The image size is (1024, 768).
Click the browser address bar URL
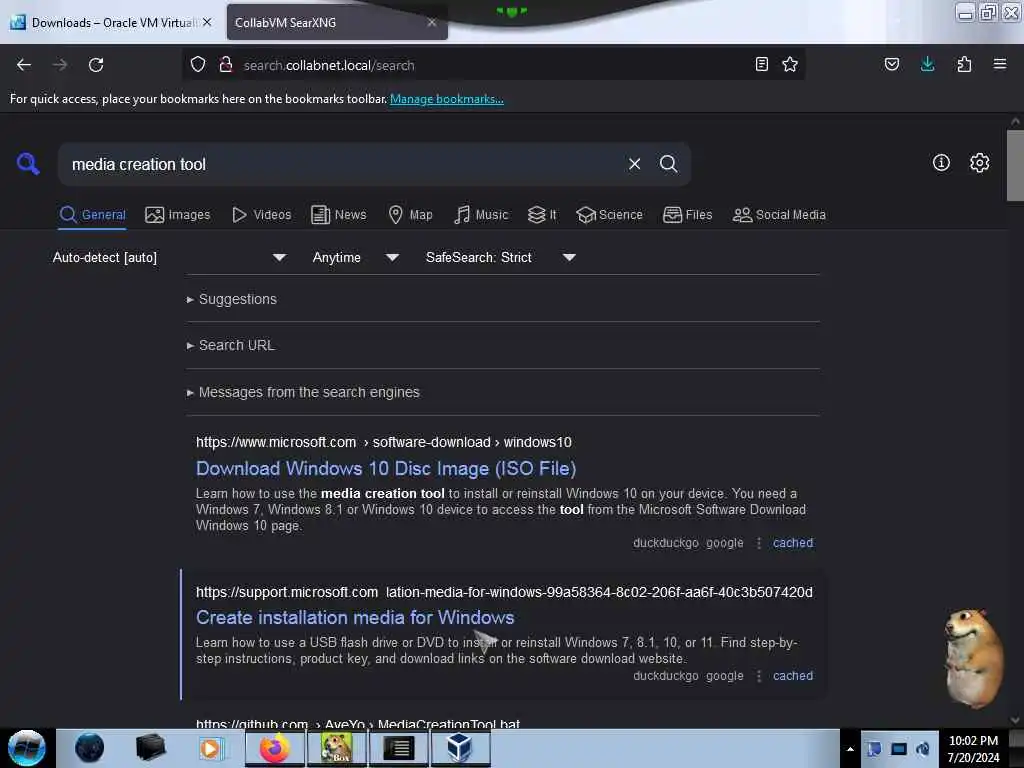click(x=329, y=65)
